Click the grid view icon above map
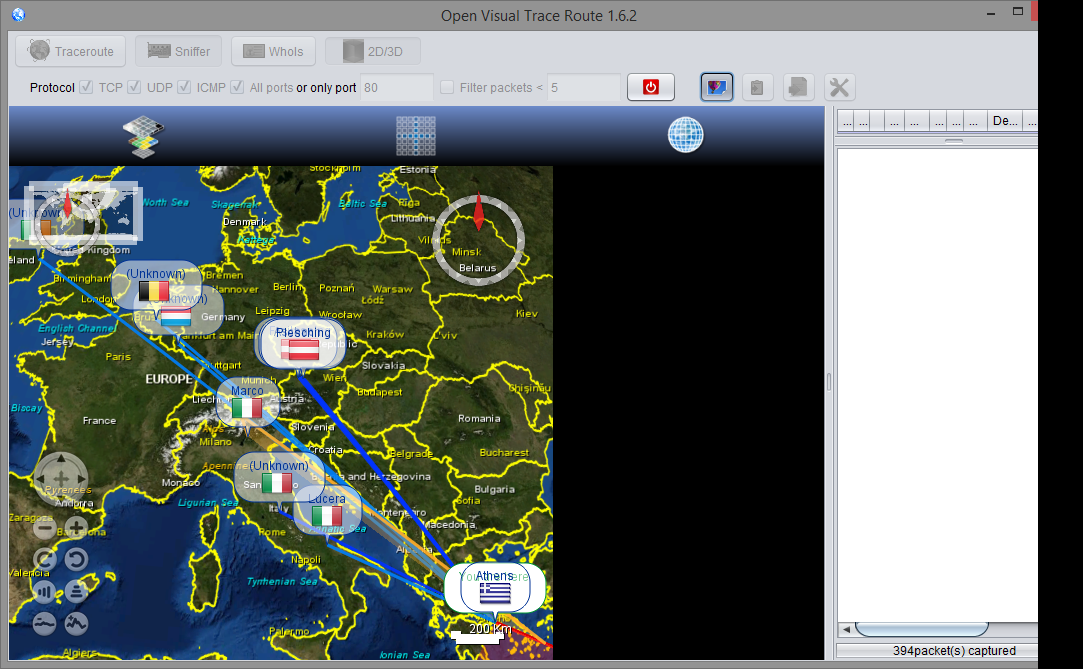 [x=416, y=135]
